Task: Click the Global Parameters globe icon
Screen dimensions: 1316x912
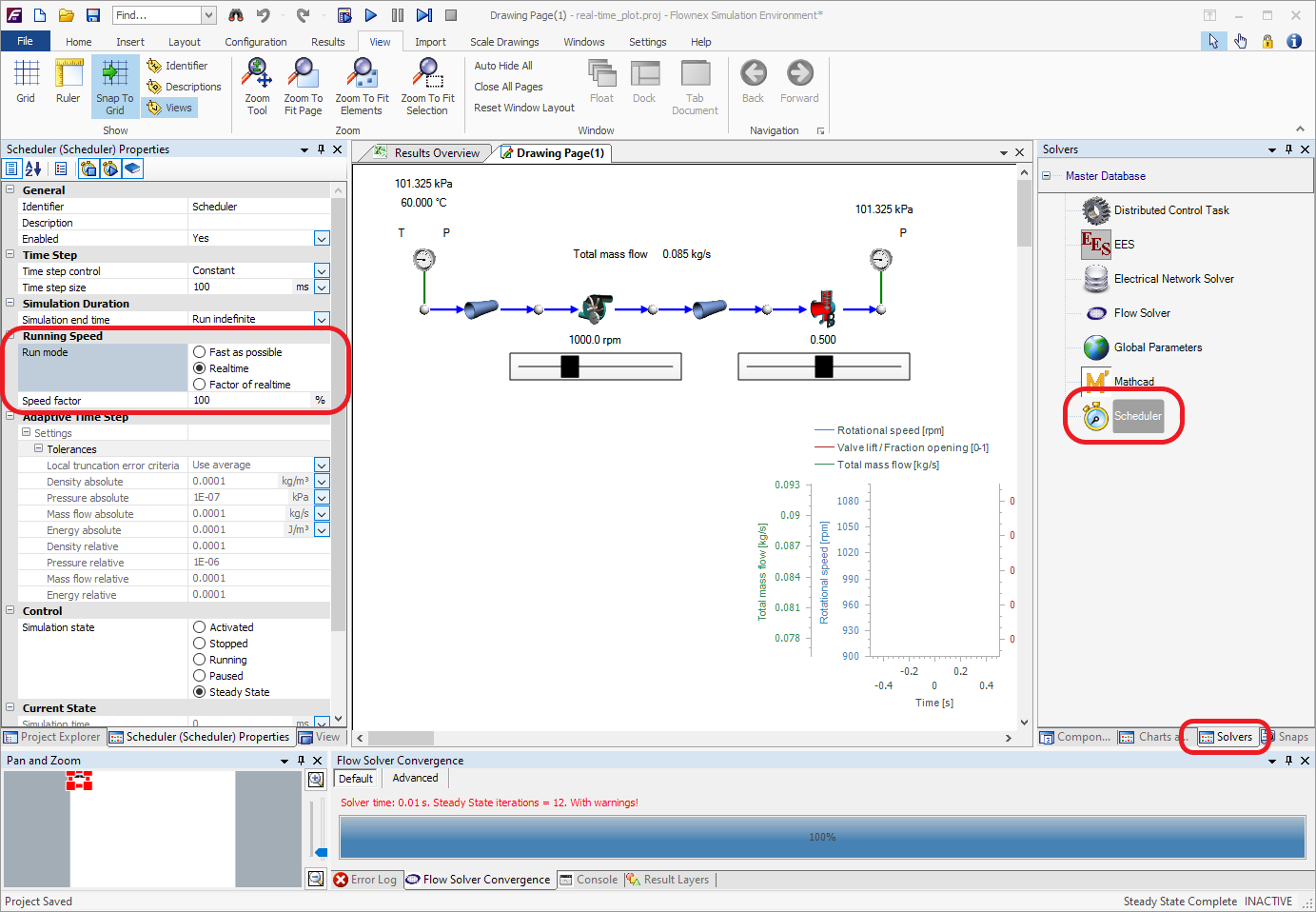Action: (1096, 347)
